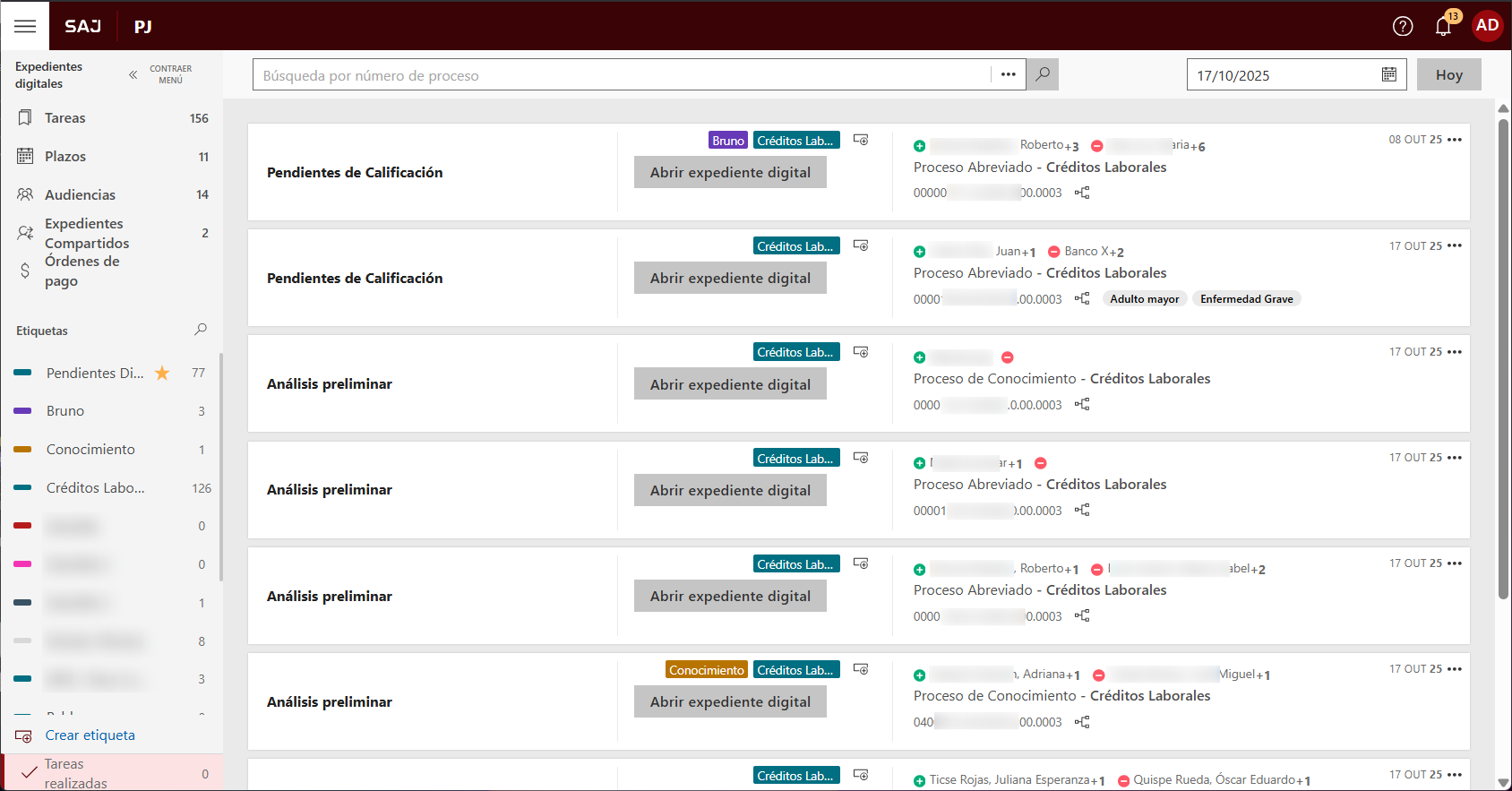Click task list vertical scrollbar
The width and height of the screenshot is (1512, 791).
(1503, 358)
